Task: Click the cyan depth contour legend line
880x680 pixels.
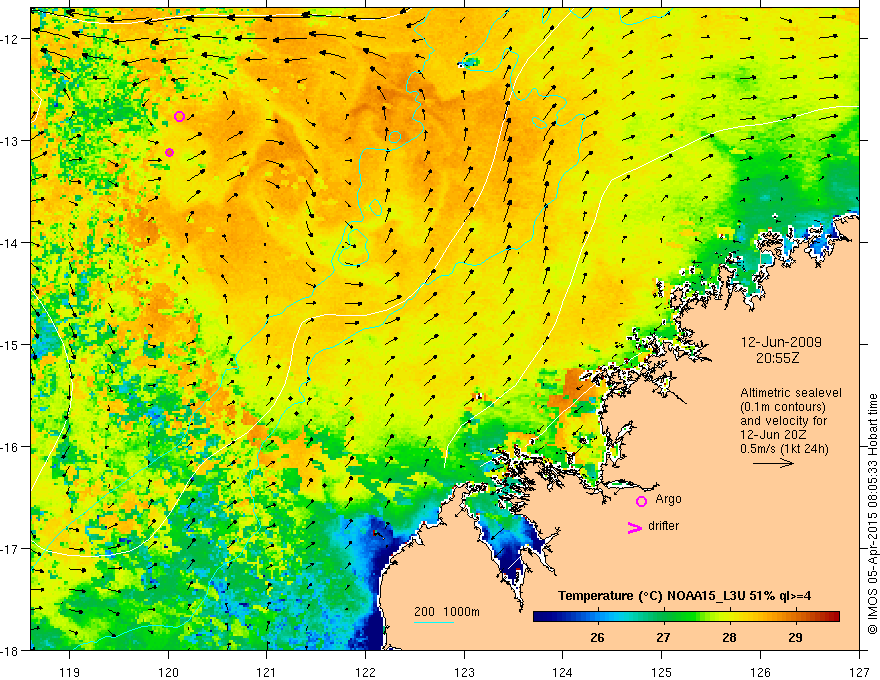Action: (x=434, y=623)
